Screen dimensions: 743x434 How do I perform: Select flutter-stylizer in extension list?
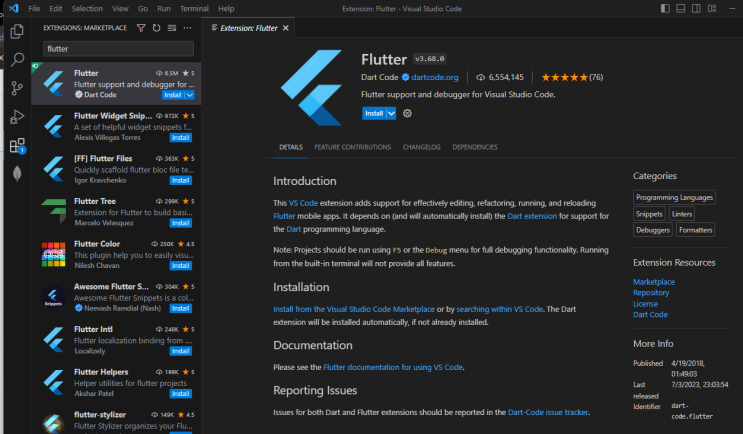[x=117, y=421]
